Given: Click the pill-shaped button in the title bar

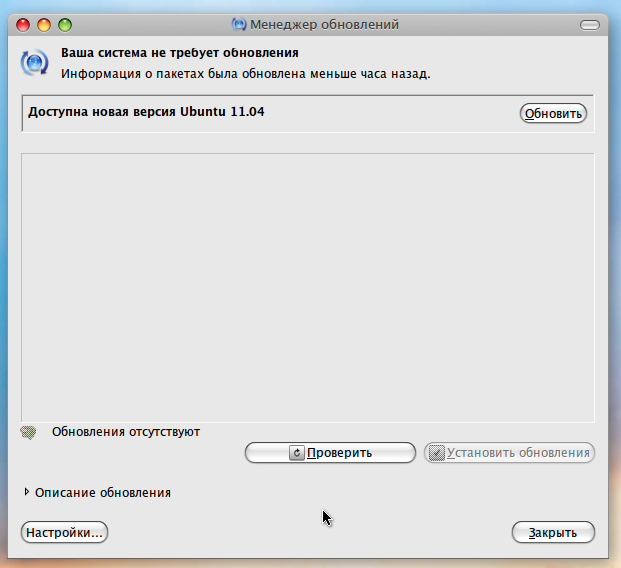Looking at the screenshot, I should [x=590, y=25].
